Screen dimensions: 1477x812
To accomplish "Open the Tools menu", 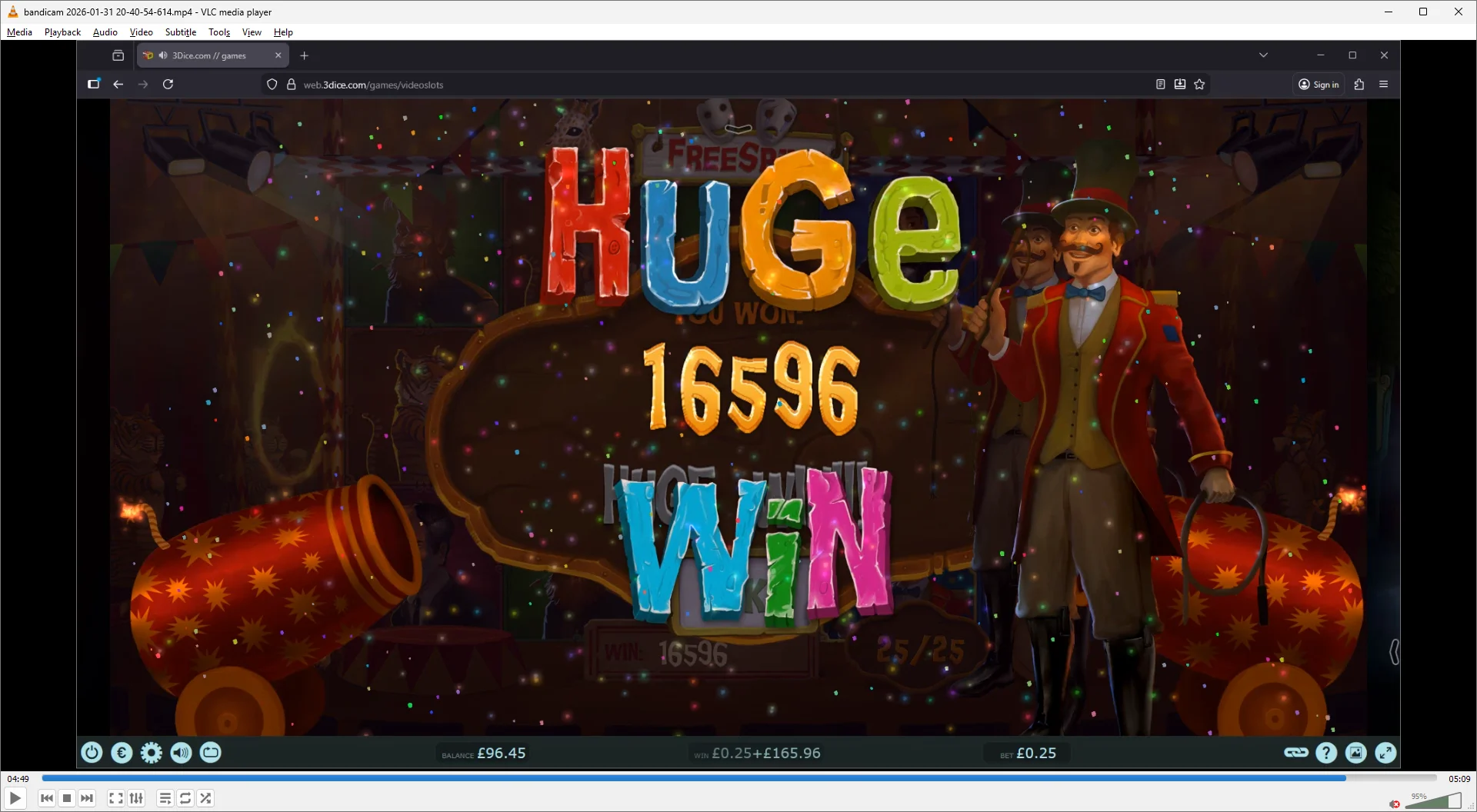I will 219,32.
